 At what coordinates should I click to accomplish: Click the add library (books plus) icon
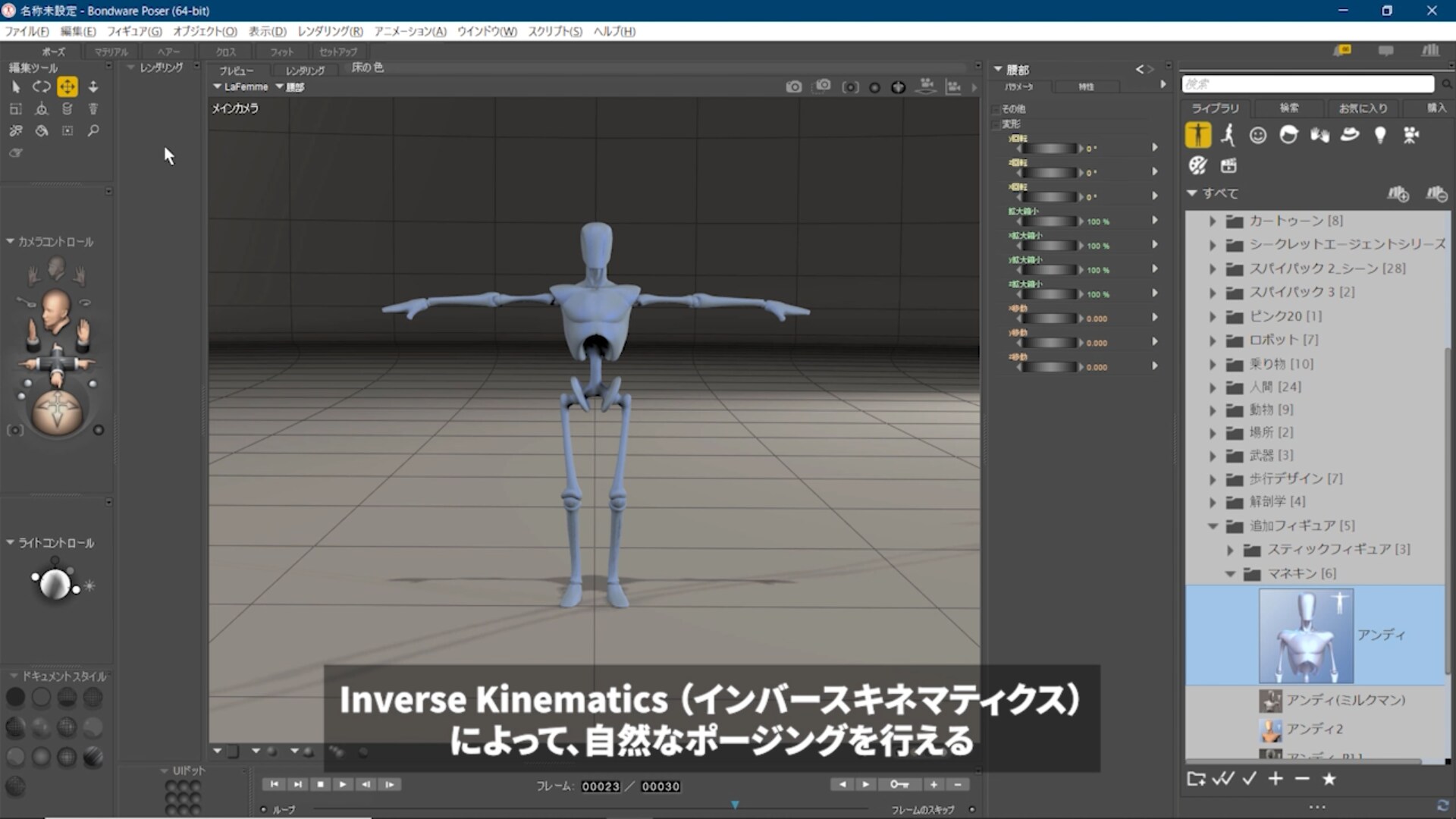[x=1398, y=194]
